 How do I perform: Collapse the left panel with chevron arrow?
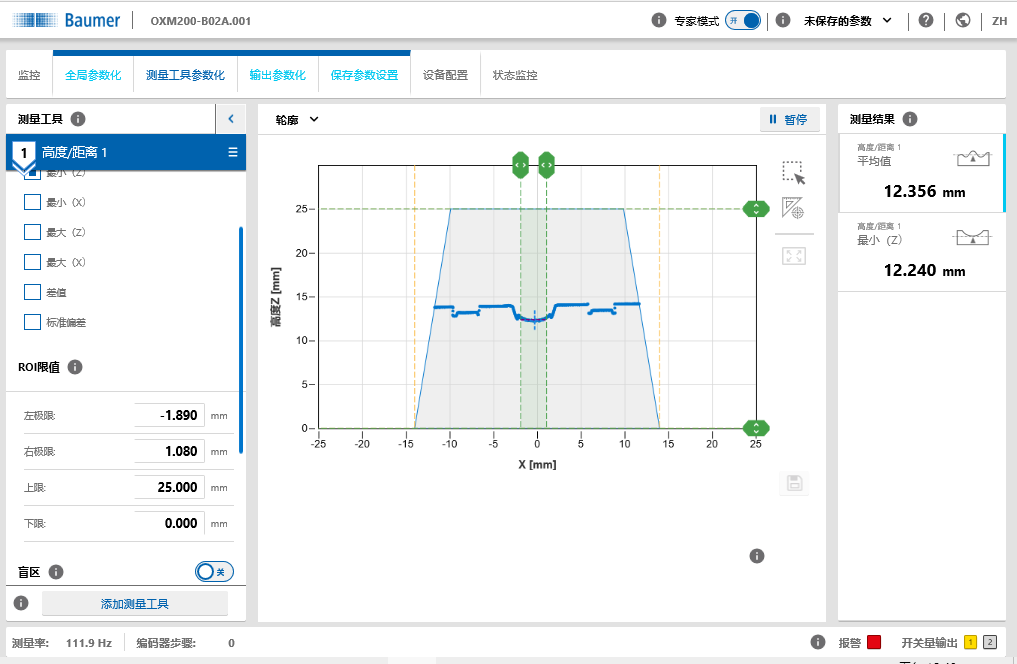coord(231,119)
